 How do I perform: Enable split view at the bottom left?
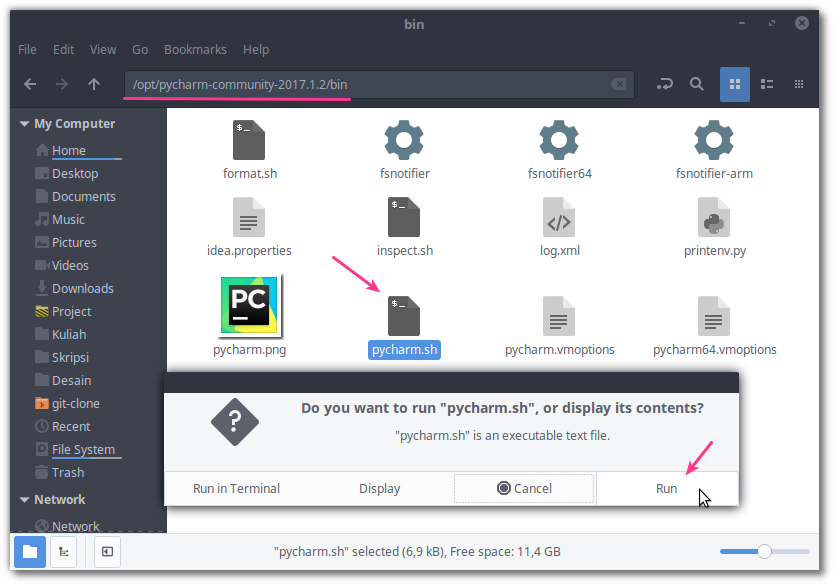click(x=106, y=551)
